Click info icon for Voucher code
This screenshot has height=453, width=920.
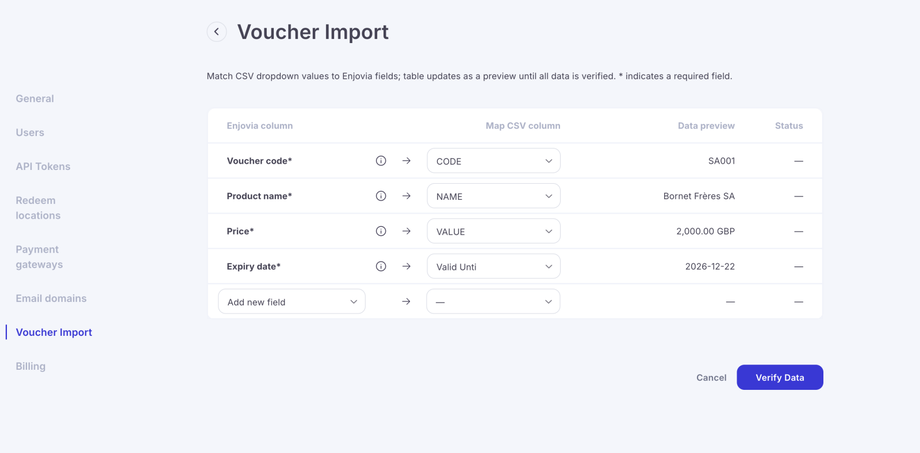381,161
